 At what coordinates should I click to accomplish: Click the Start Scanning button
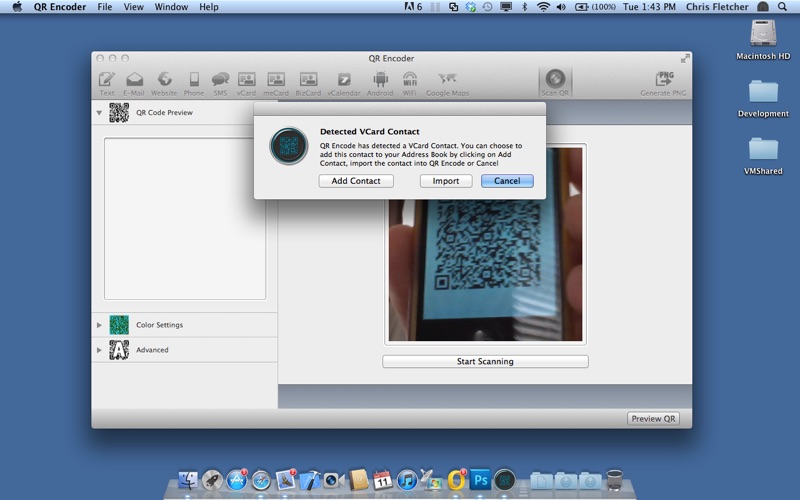tap(485, 361)
